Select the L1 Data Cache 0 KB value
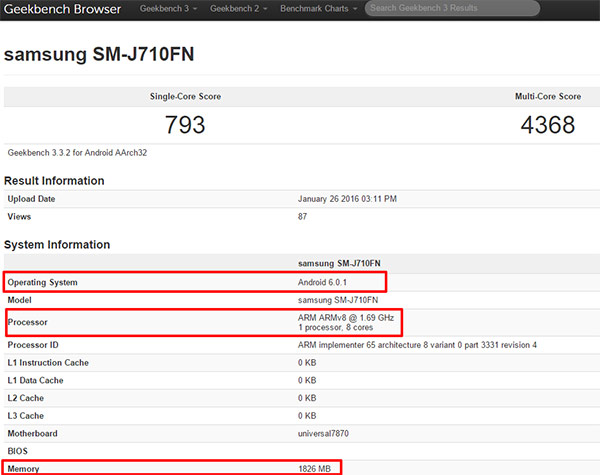Image resolution: width=600 pixels, height=475 pixels. [307, 380]
